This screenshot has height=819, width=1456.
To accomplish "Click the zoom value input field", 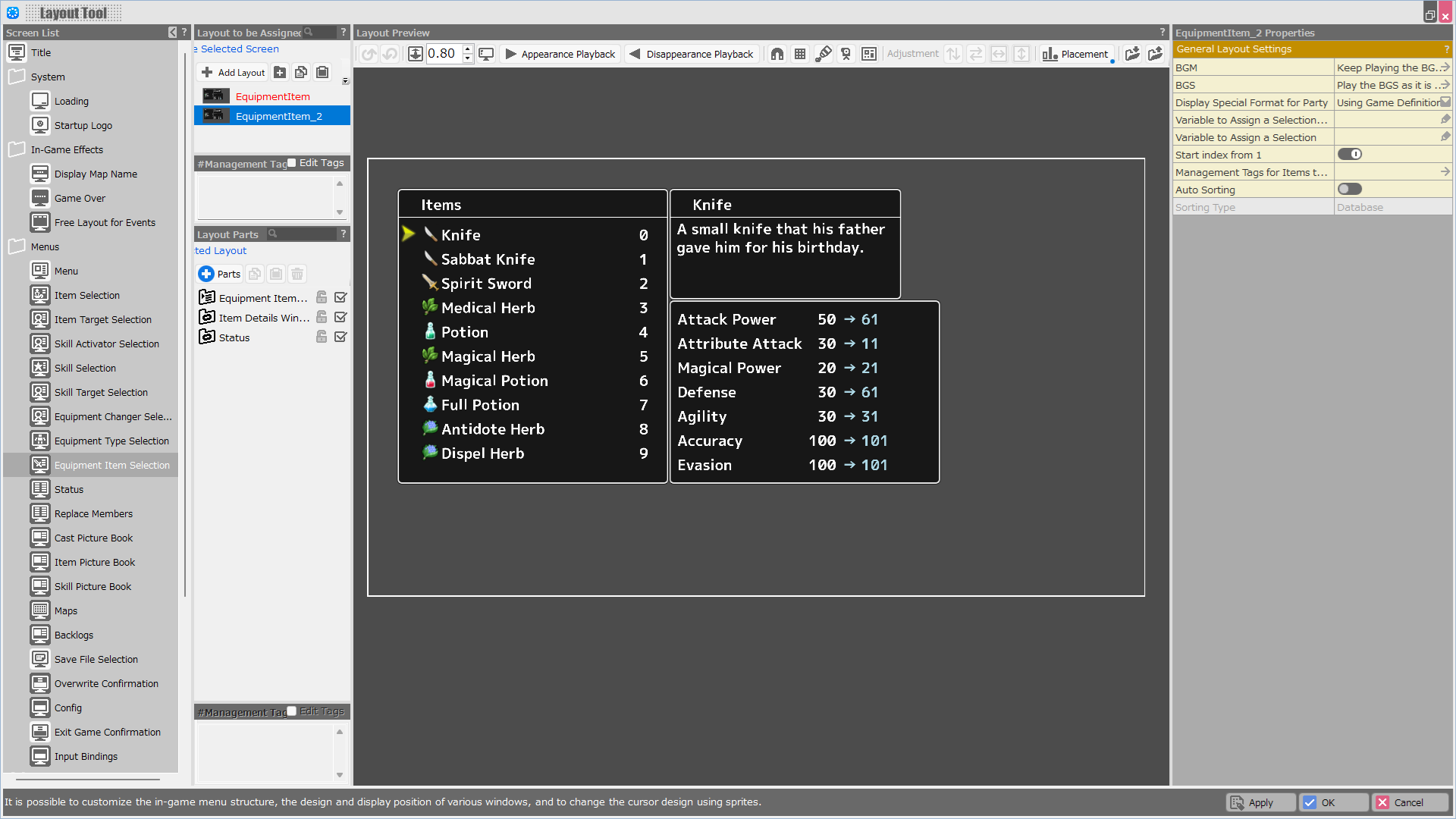I will coord(443,54).
